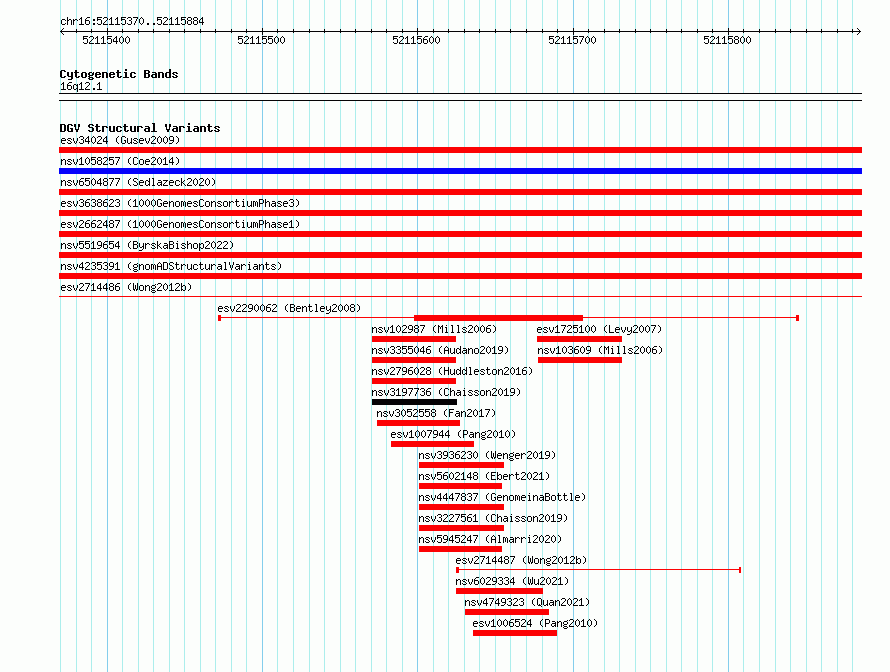Screen dimensions: 890x672
Task: Click esv1006524 (Pang2010) variant label
Action: coord(535,623)
